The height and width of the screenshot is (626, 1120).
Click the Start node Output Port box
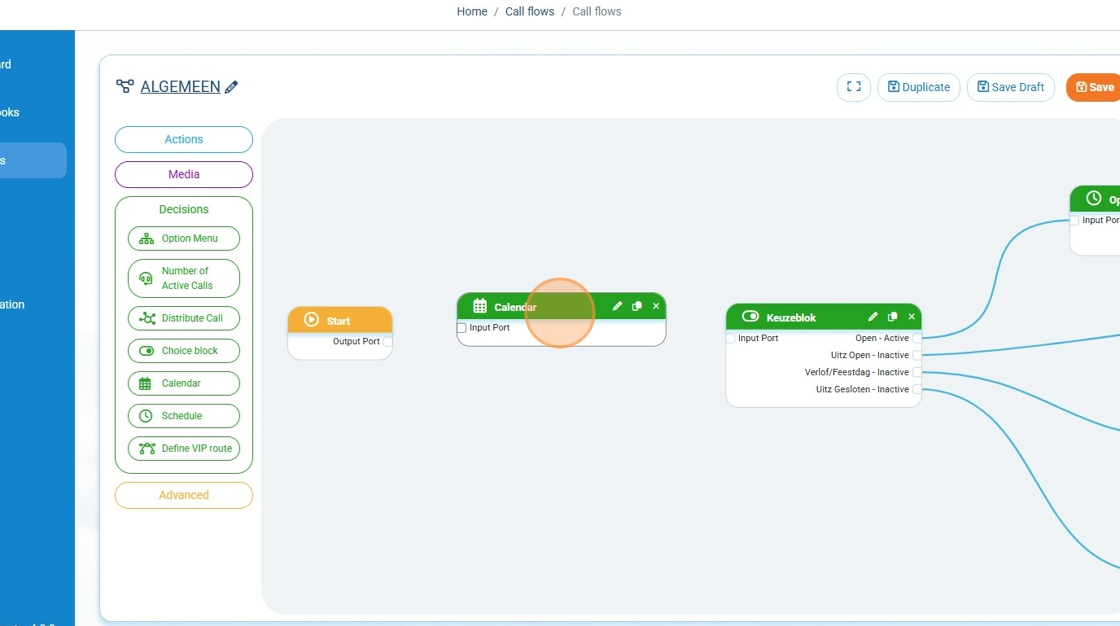click(x=387, y=342)
